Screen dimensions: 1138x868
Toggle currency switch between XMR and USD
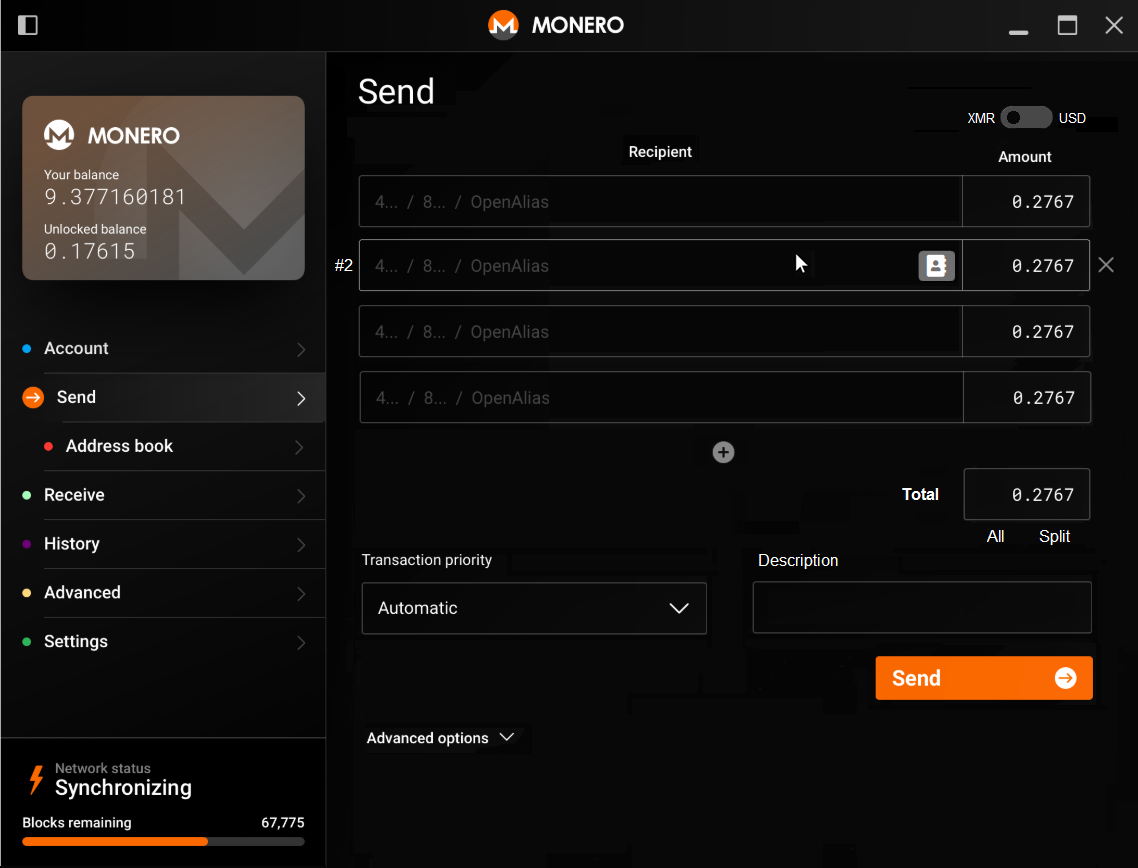pos(1026,118)
